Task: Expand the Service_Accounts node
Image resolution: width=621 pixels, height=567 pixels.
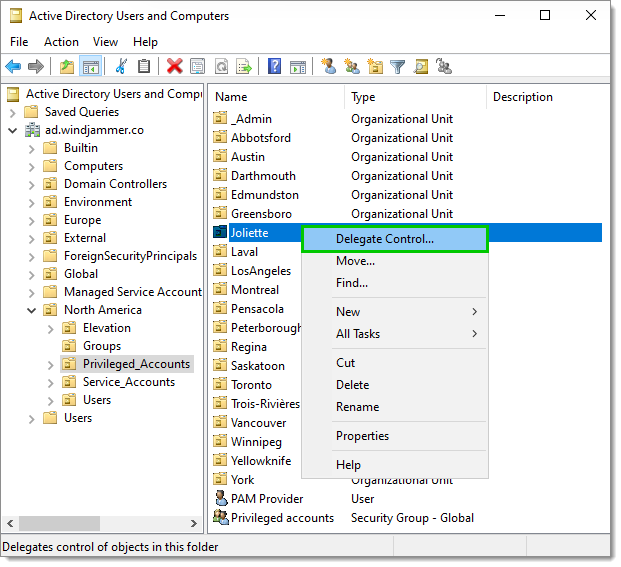Action: tap(50, 383)
